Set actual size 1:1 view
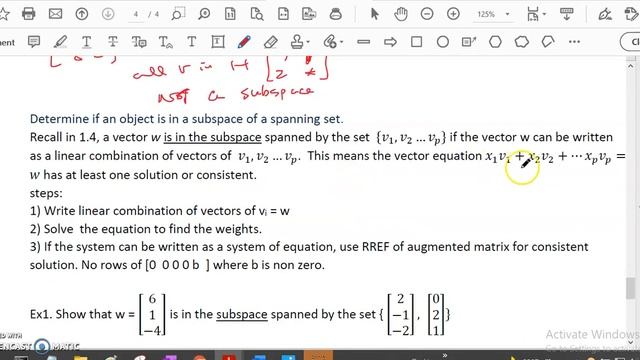Screen dimensions: 640x360 [x=230, y=14]
